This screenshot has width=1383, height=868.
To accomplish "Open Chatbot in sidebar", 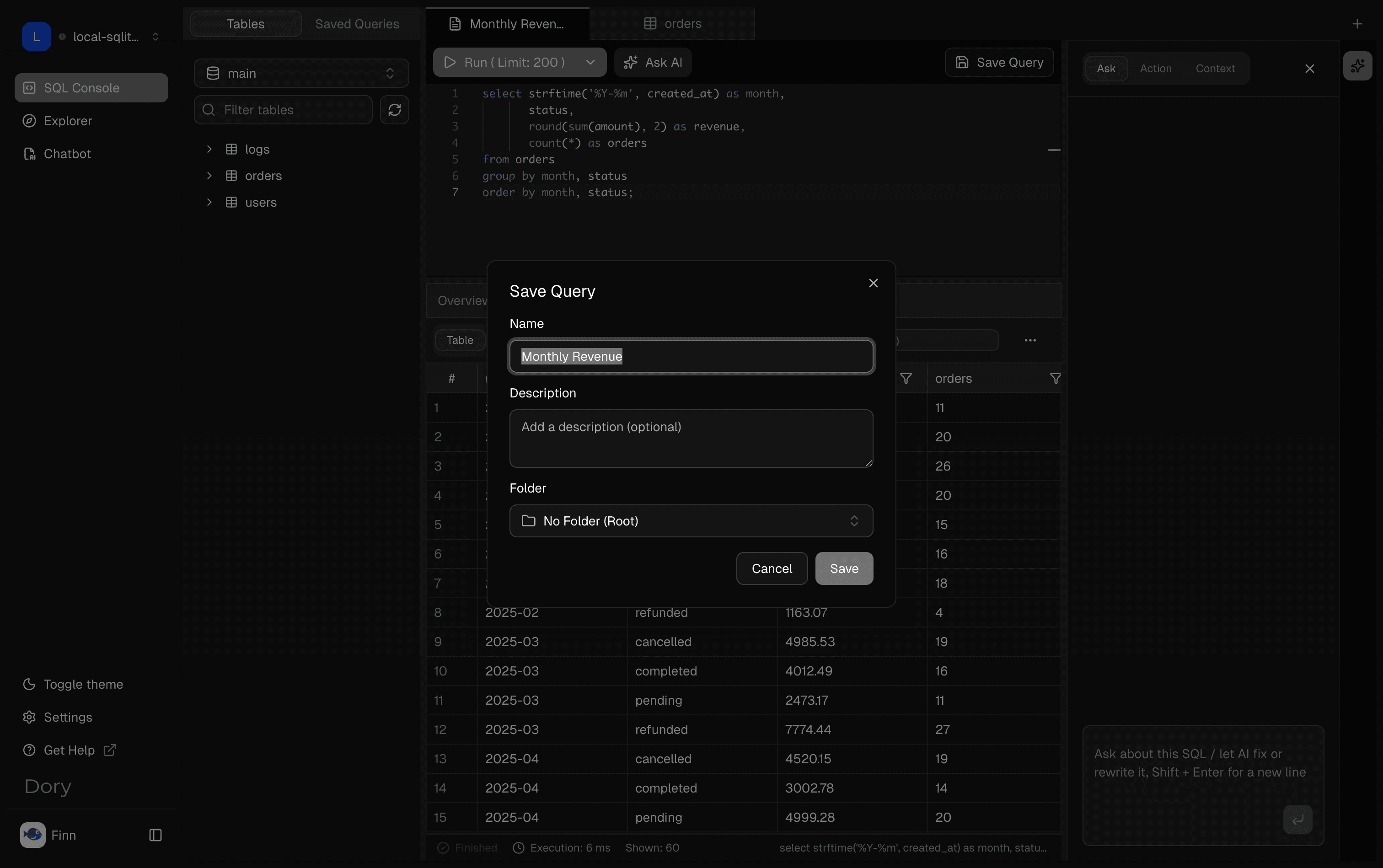I will (91, 154).
